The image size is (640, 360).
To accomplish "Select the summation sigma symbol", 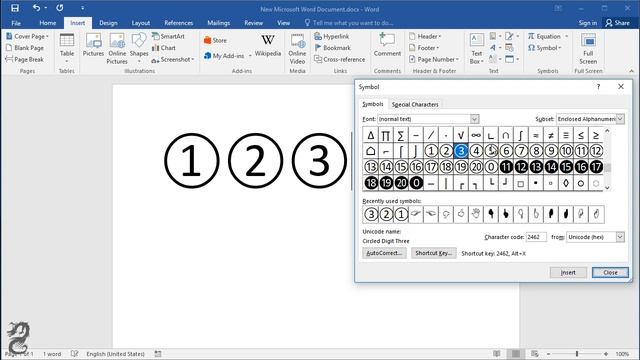I will click(401, 135).
